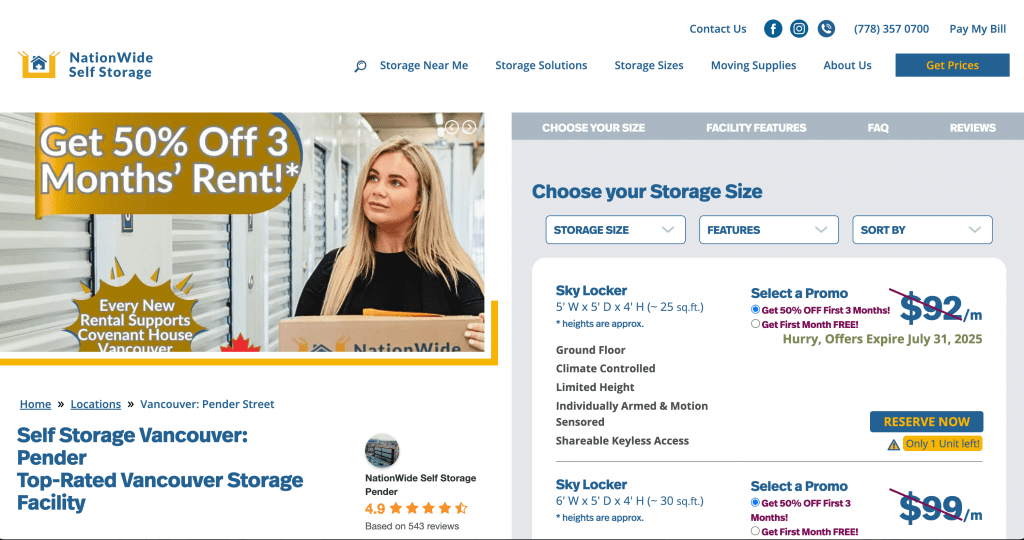Image resolution: width=1024 pixels, height=540 pixels.
Task: Click Ground Floor feature text
Action: click(590, 350)
